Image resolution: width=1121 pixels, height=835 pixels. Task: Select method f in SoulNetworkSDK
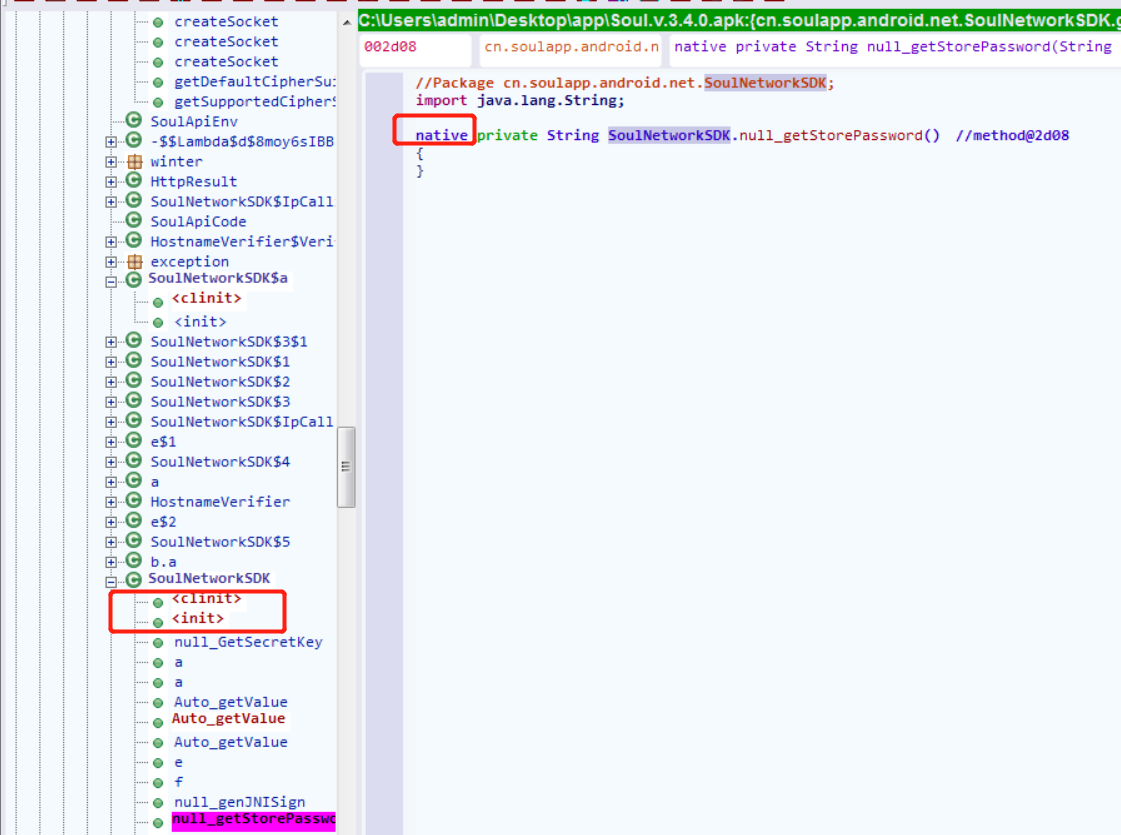click(x=179, y=782)
